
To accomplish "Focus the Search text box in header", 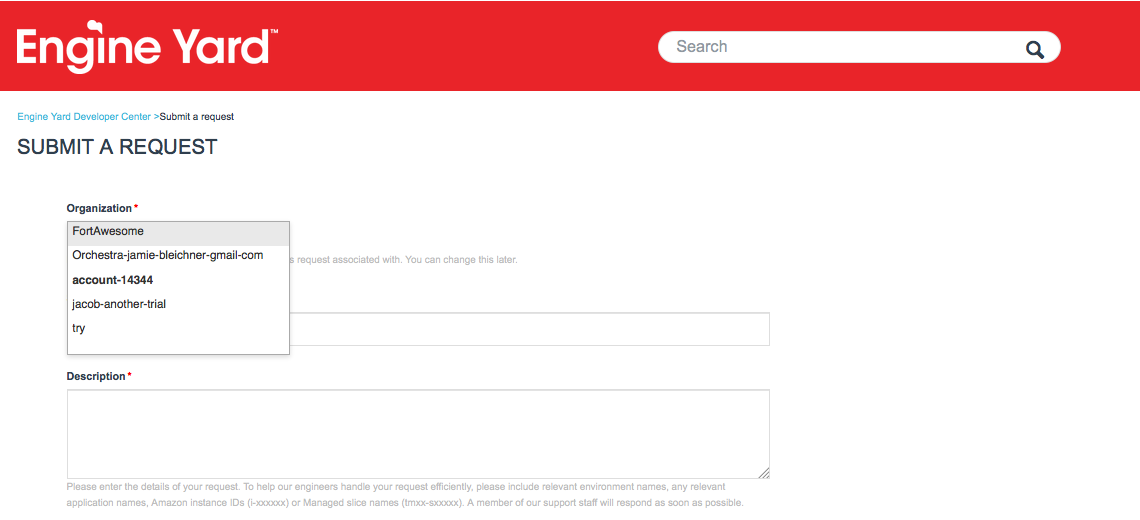I will pos(840,47).
